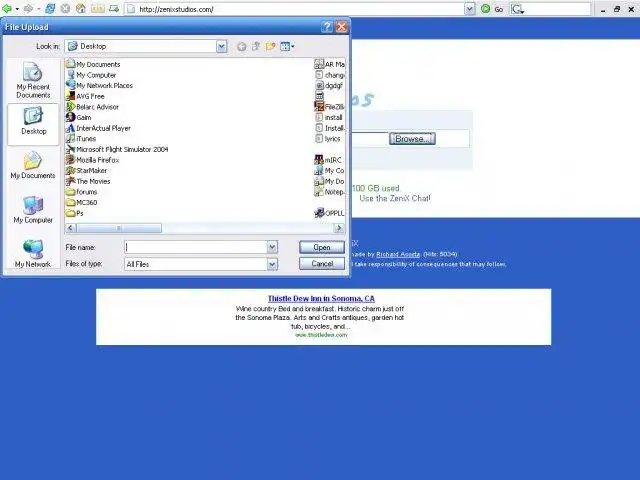This screenshot has width=640, height=480.
Task: Click the green Back arrow in browser toolbar
Action: click(x=7, y=9)
